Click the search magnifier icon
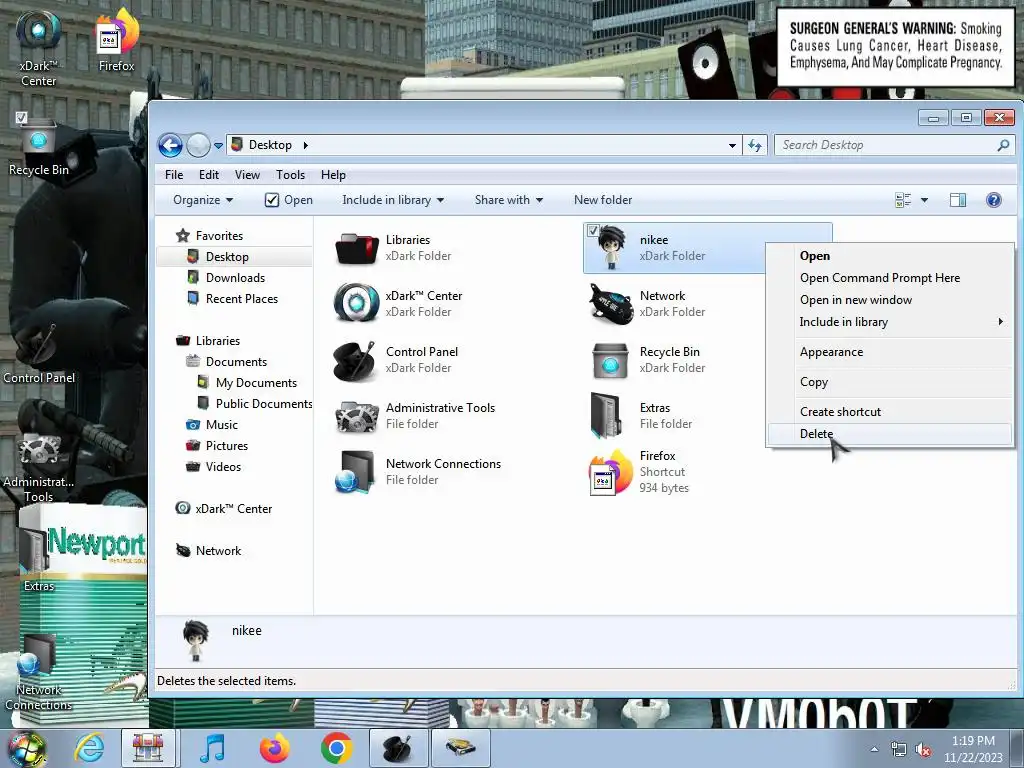Screen dimensions: 1024x768 pyautogui.click(x=1003, y=146)
